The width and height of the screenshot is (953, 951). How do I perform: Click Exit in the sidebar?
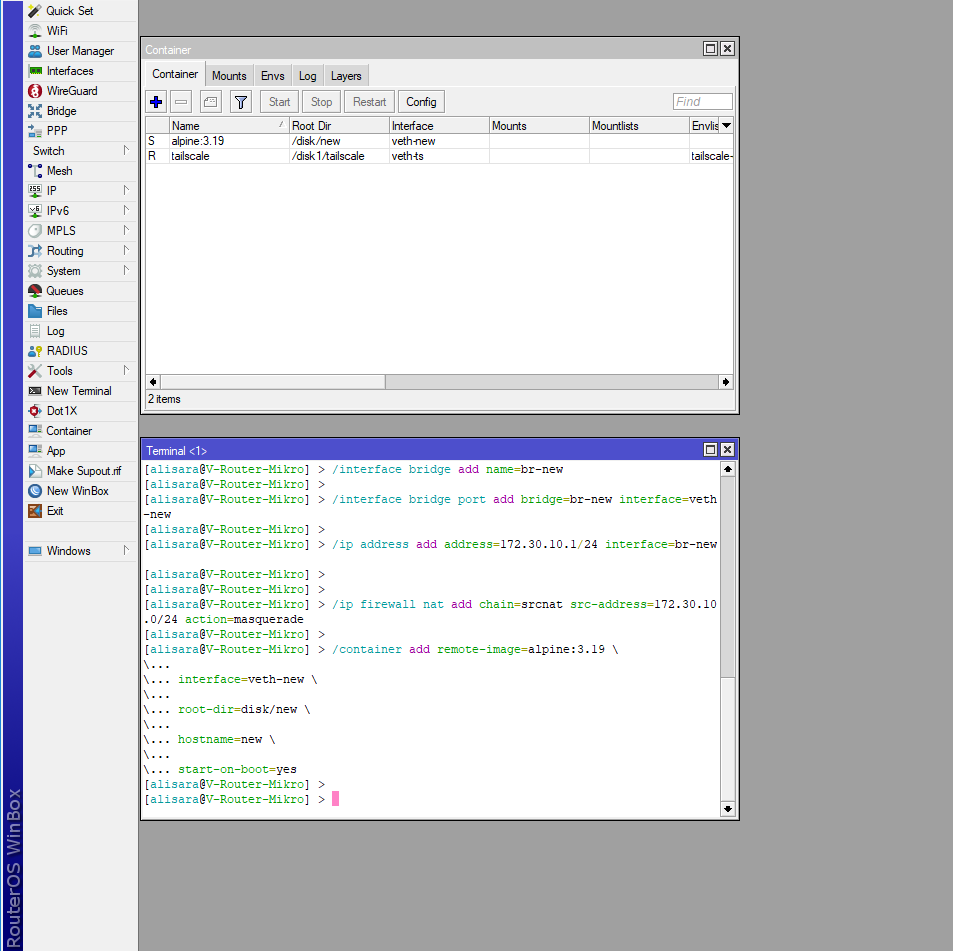tap(80, 511)
